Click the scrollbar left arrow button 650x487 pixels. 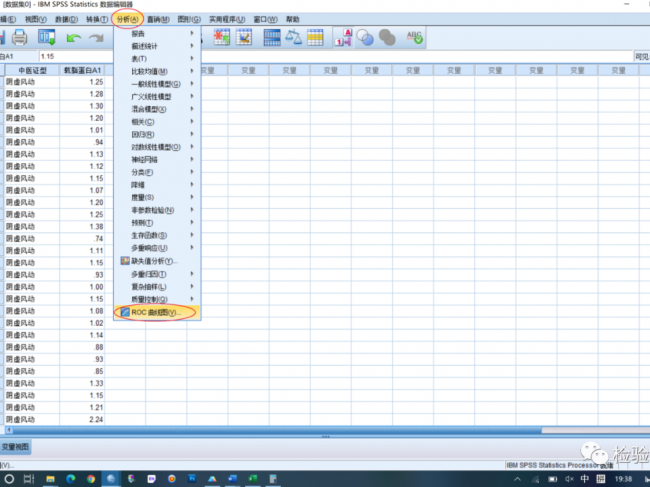tap(8, 430)
